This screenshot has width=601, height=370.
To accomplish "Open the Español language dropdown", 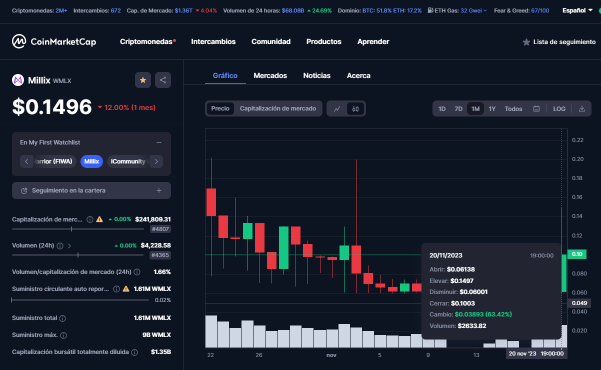I will point(577,10).
